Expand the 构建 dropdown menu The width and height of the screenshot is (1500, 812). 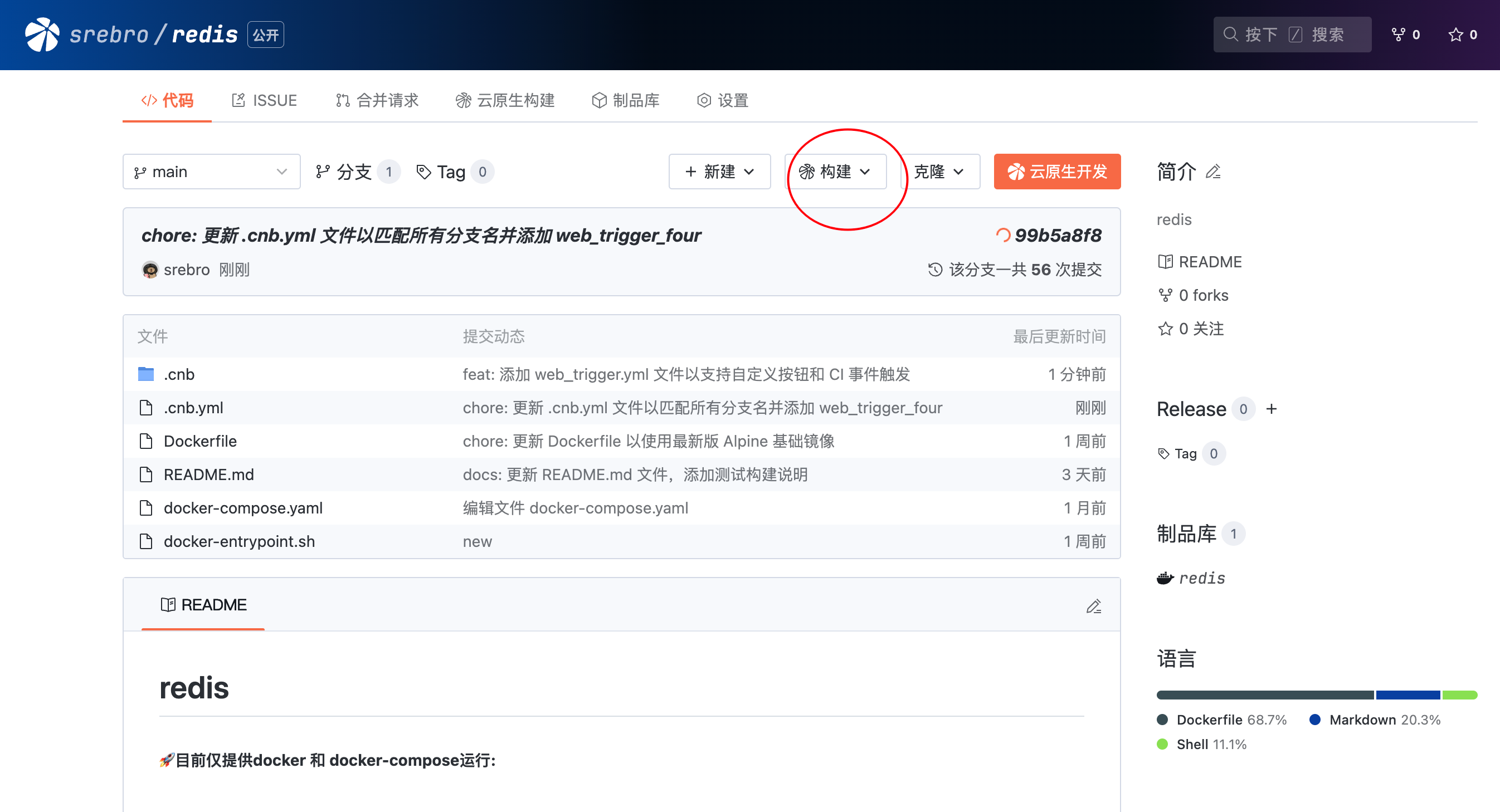pos(835,172)
